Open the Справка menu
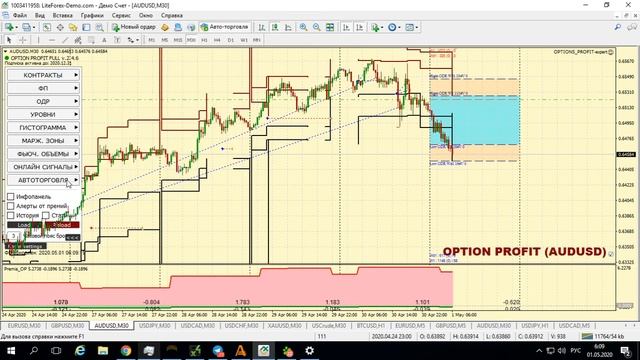This screenshot has width=640, height=360. [171, 16]
